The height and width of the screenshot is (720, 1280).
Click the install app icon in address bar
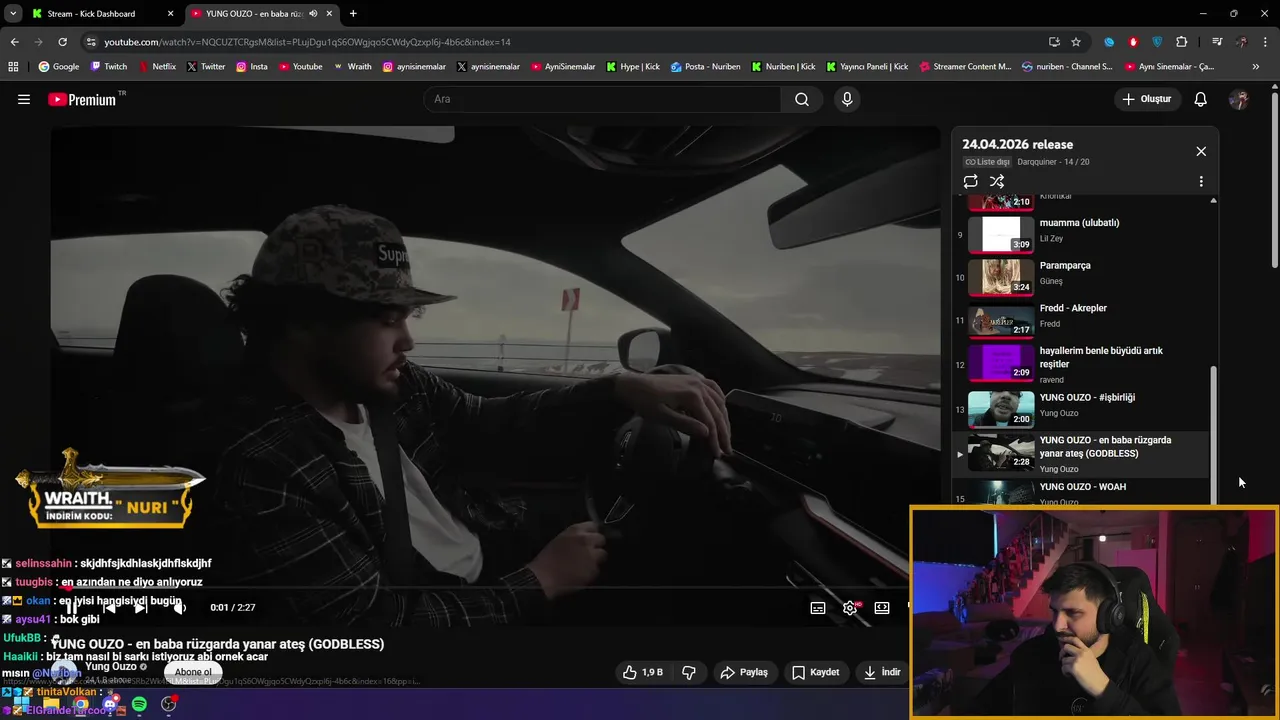(1054, 42)
